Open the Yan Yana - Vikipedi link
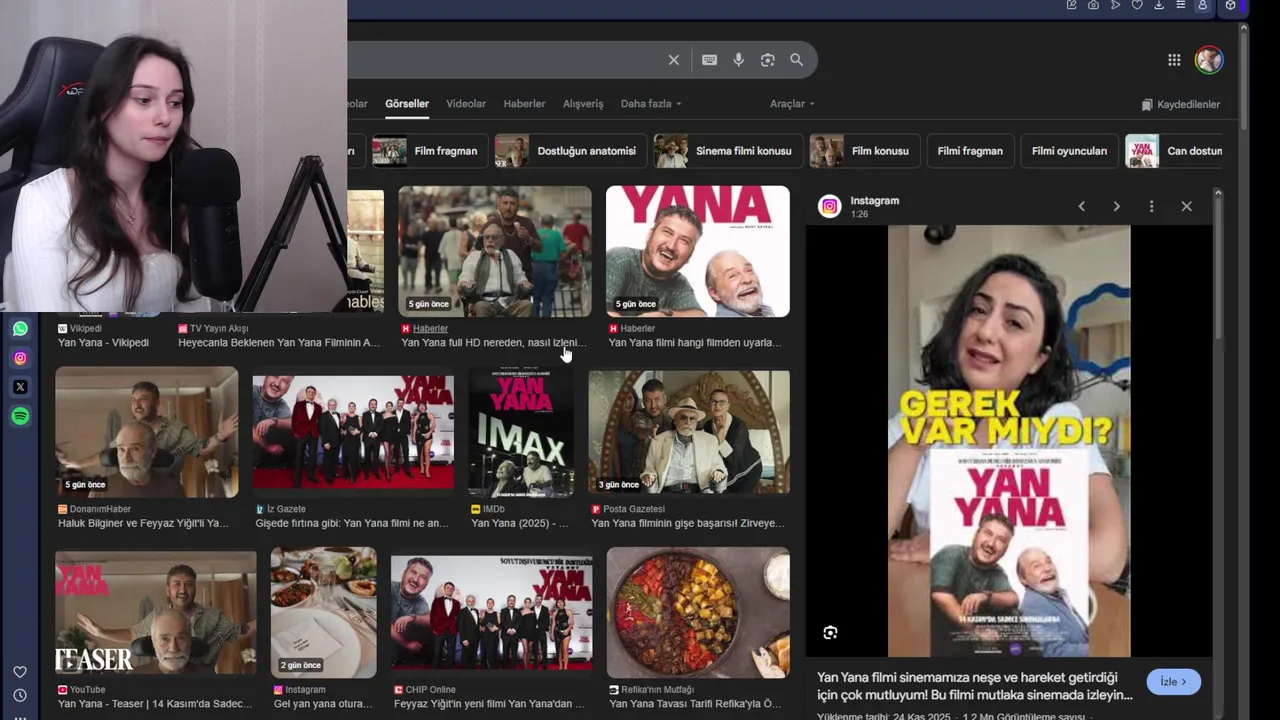 point(103,343)
